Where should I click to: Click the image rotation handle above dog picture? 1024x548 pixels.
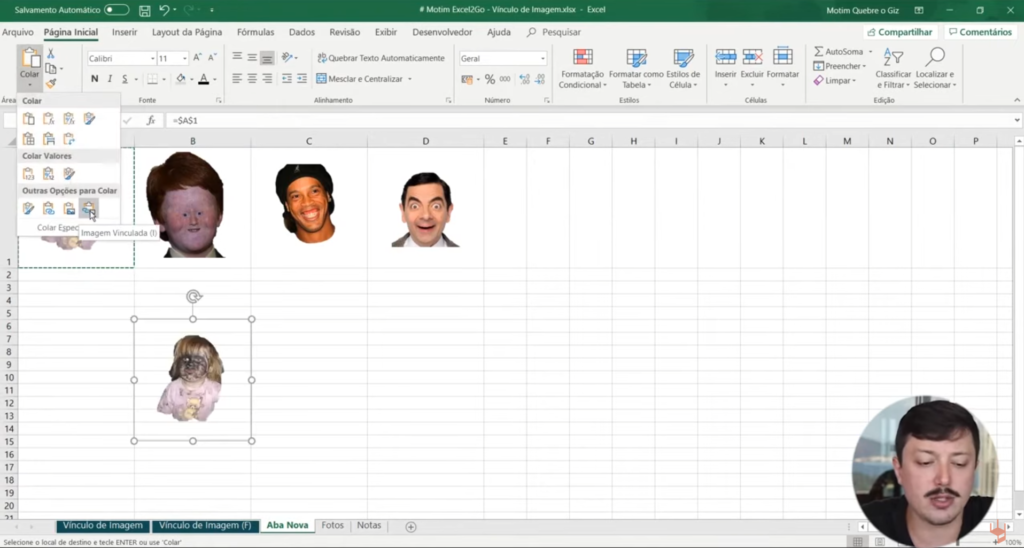(x=193, y=297)
